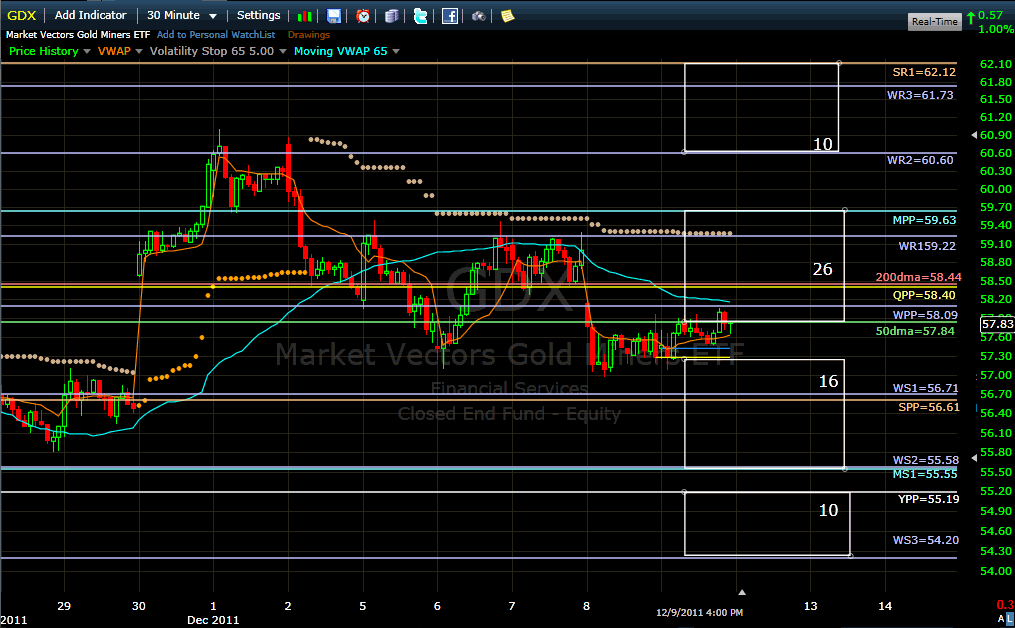This screenshot has width=1015, height=628.
Task: Click the MPP=59.63 level label
Action: coord(924,220)
